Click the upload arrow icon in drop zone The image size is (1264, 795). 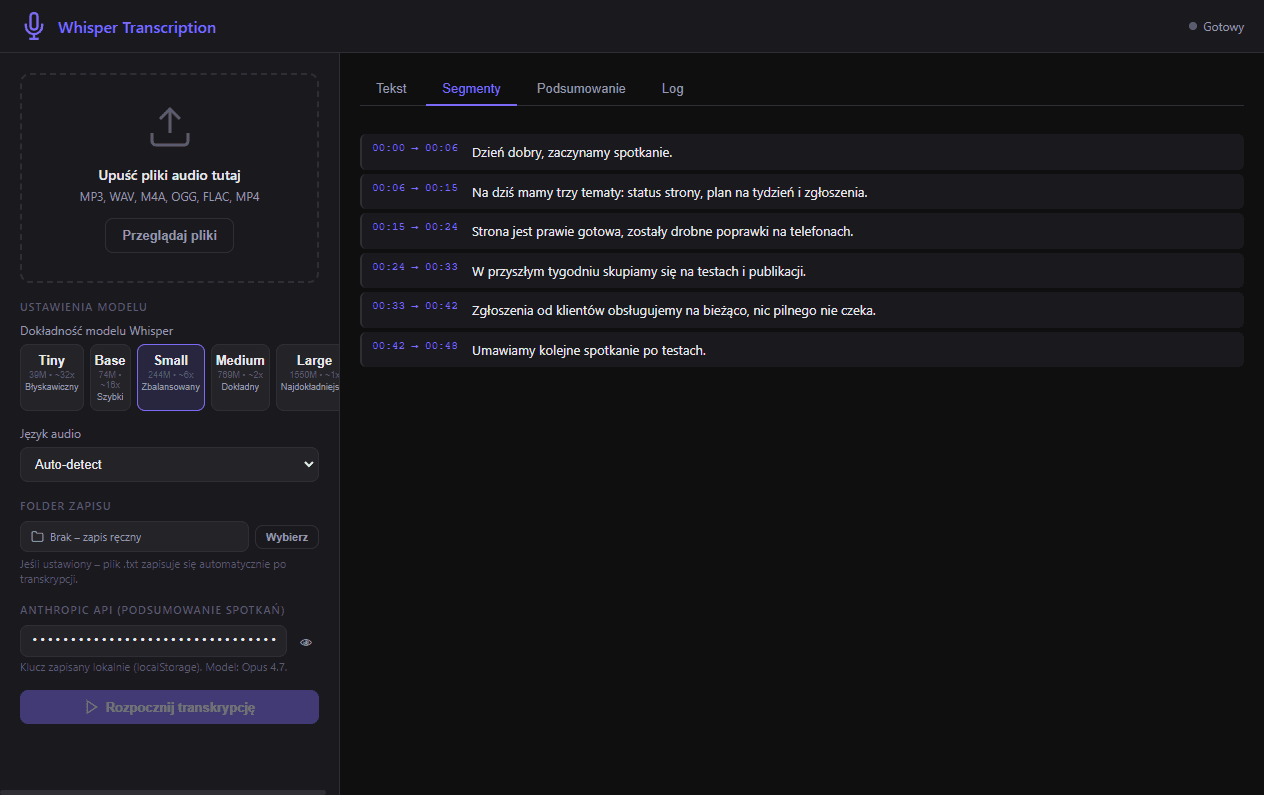tap(170, 128)
